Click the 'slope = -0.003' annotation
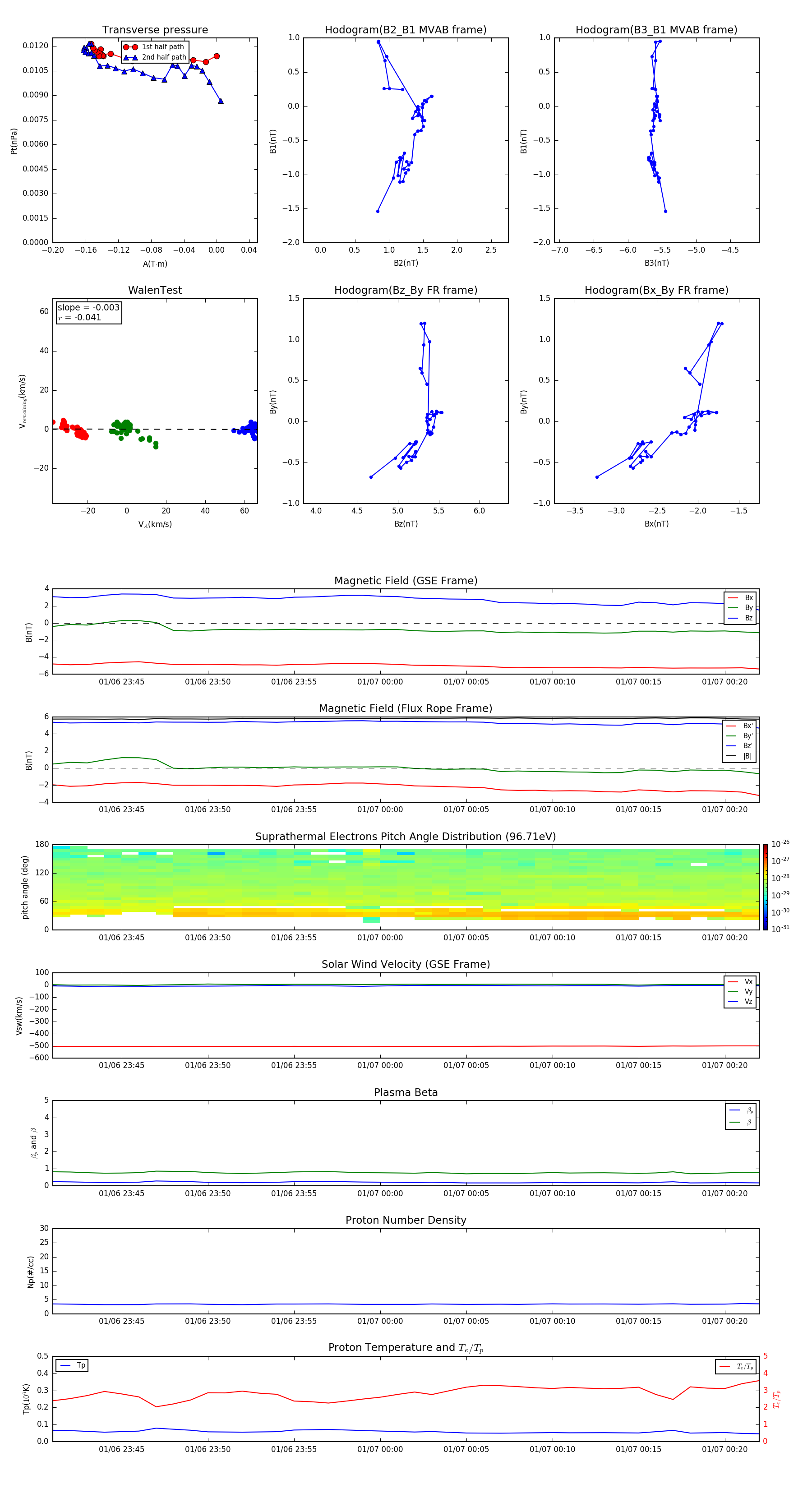Viewport: 812px width, 1489px height. pos(88,308)
